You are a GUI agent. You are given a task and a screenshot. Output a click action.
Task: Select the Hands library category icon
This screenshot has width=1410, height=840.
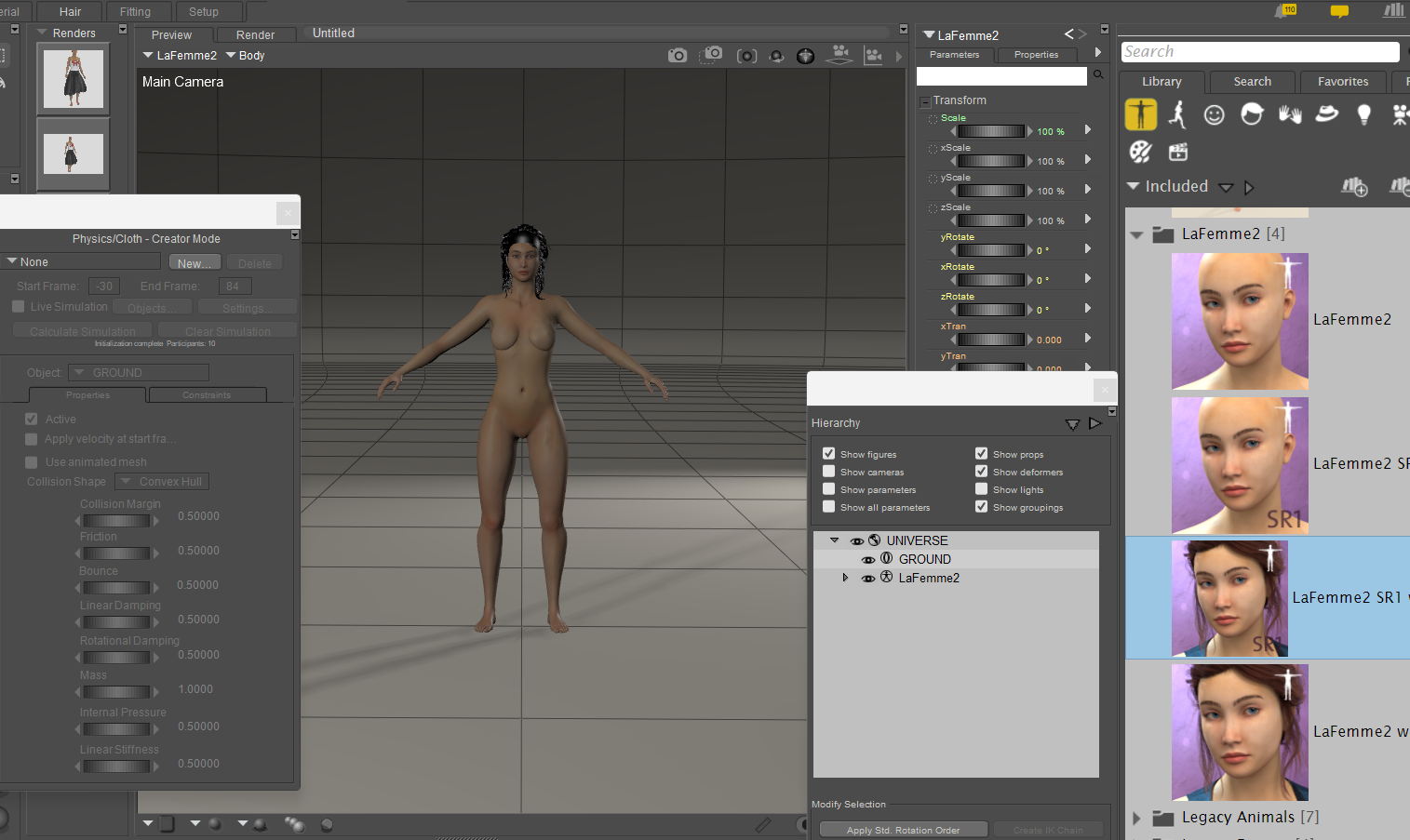pos(1289,114)
